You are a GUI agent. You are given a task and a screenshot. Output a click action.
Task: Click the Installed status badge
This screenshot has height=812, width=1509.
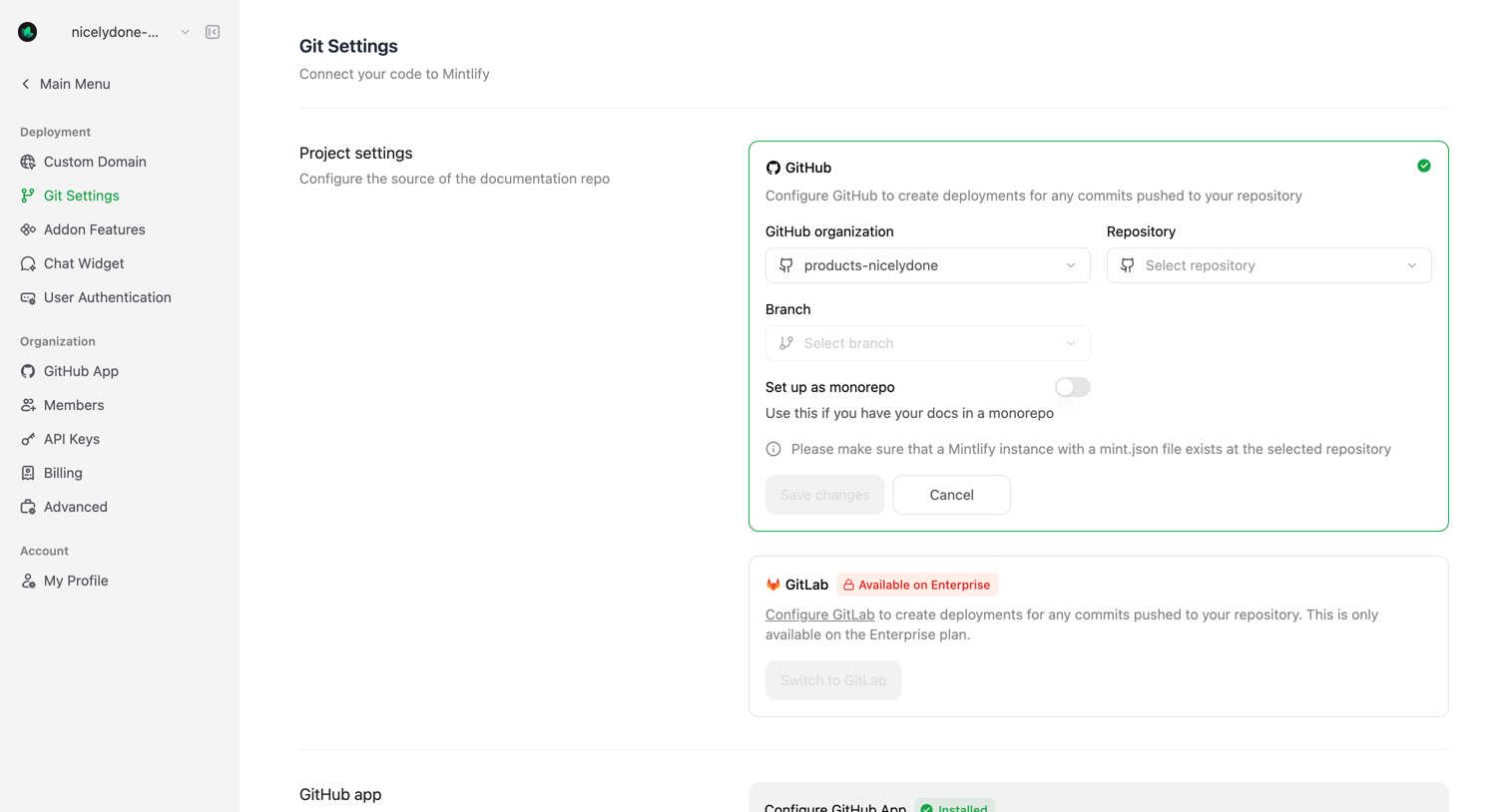(x=955, y=806)
